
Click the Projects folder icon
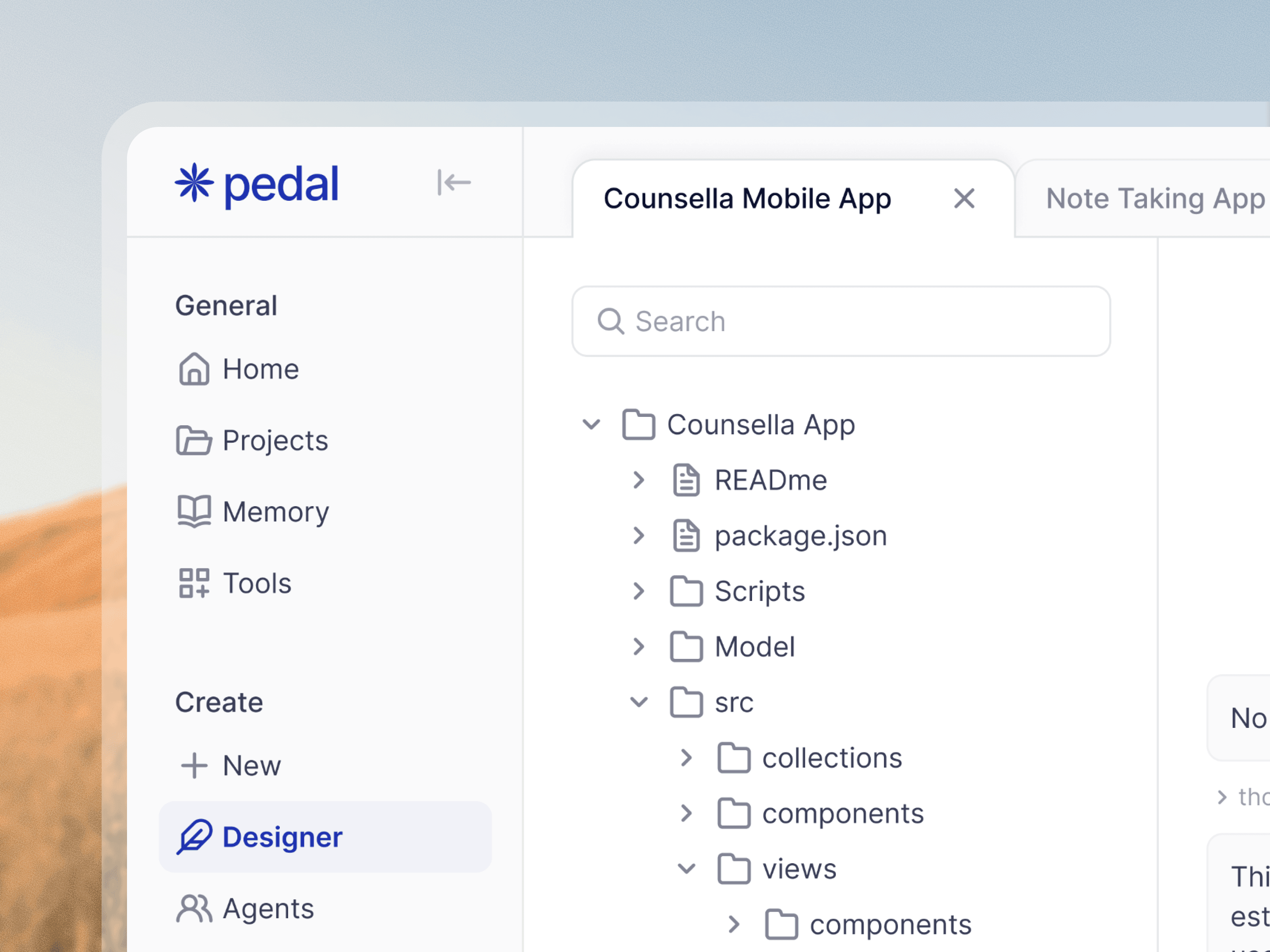pos(194,441)
